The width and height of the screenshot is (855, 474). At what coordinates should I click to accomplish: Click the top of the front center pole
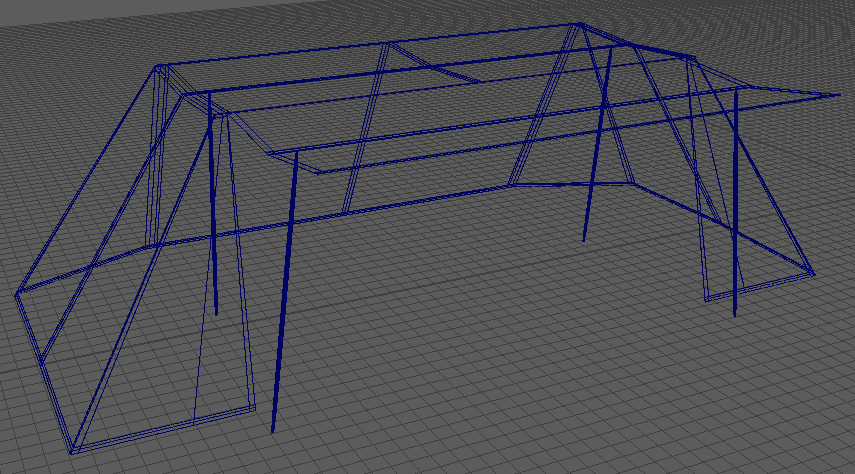296,154
